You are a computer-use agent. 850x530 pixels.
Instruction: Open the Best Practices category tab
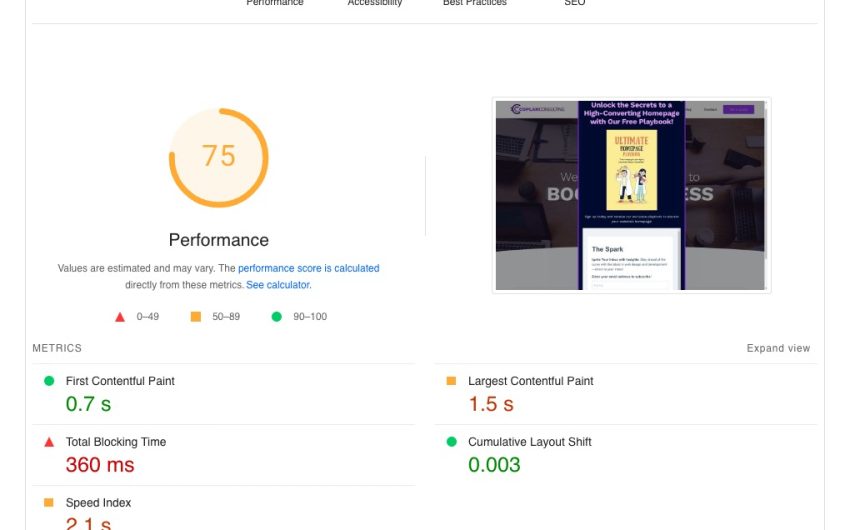coord(475,3)
